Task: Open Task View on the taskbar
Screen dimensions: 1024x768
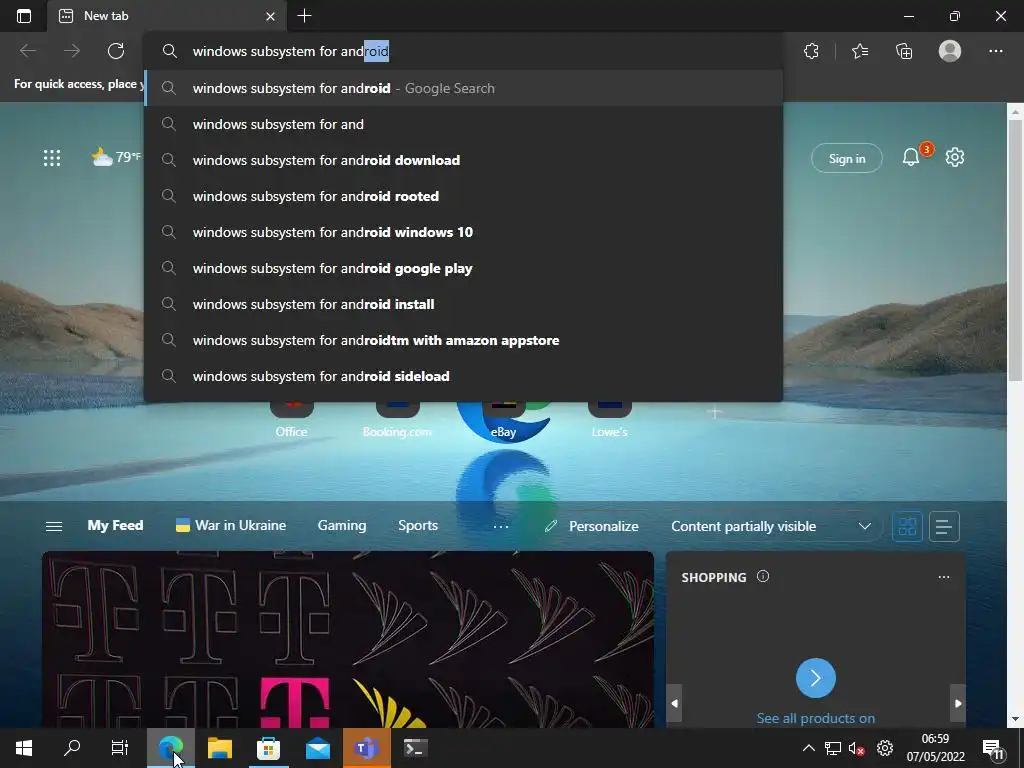Action: pyautogui.click(x=120, y=748)
